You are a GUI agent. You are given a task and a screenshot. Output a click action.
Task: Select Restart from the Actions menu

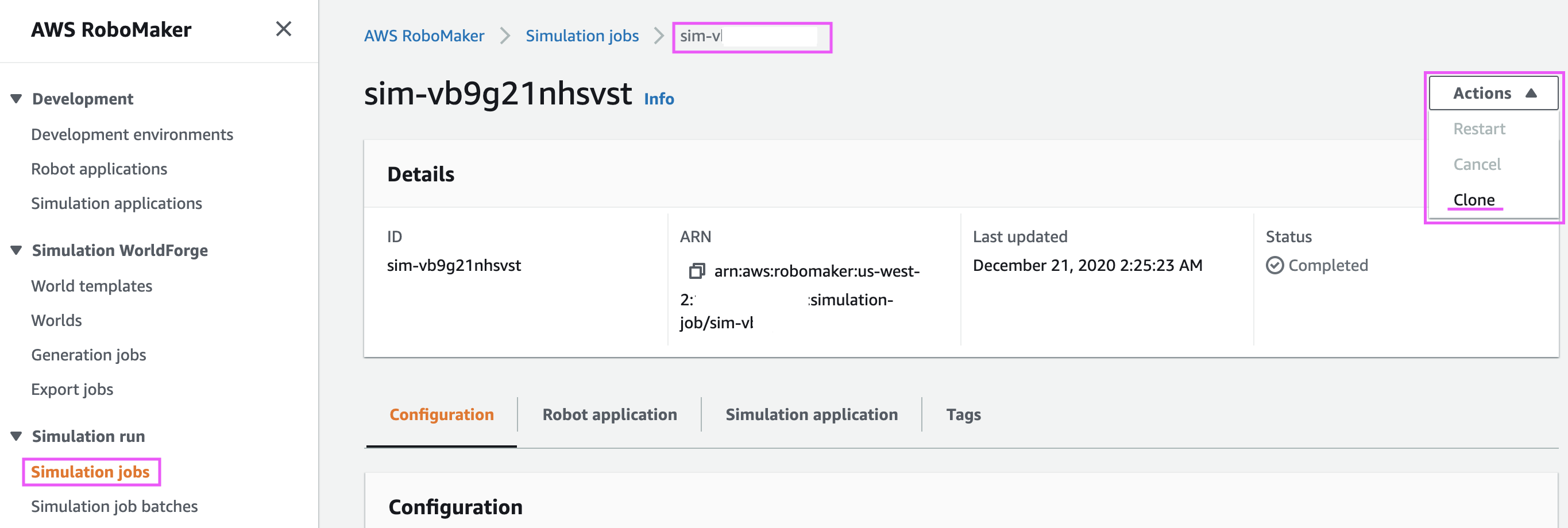tap(1478, 129)
